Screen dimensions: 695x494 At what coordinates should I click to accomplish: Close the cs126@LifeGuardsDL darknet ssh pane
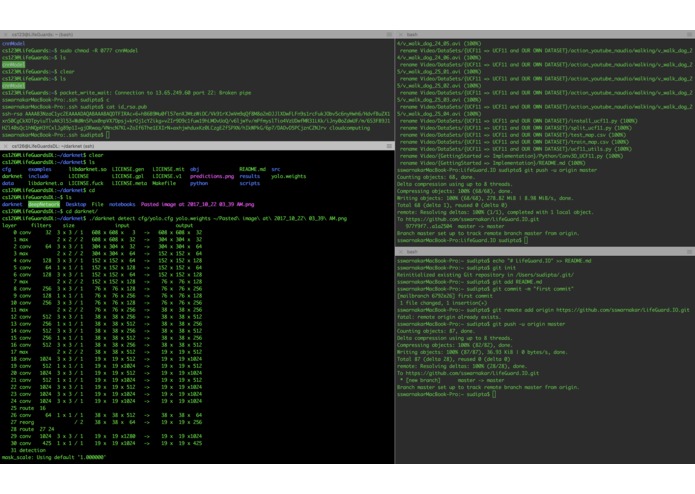(x=5, y=146)
